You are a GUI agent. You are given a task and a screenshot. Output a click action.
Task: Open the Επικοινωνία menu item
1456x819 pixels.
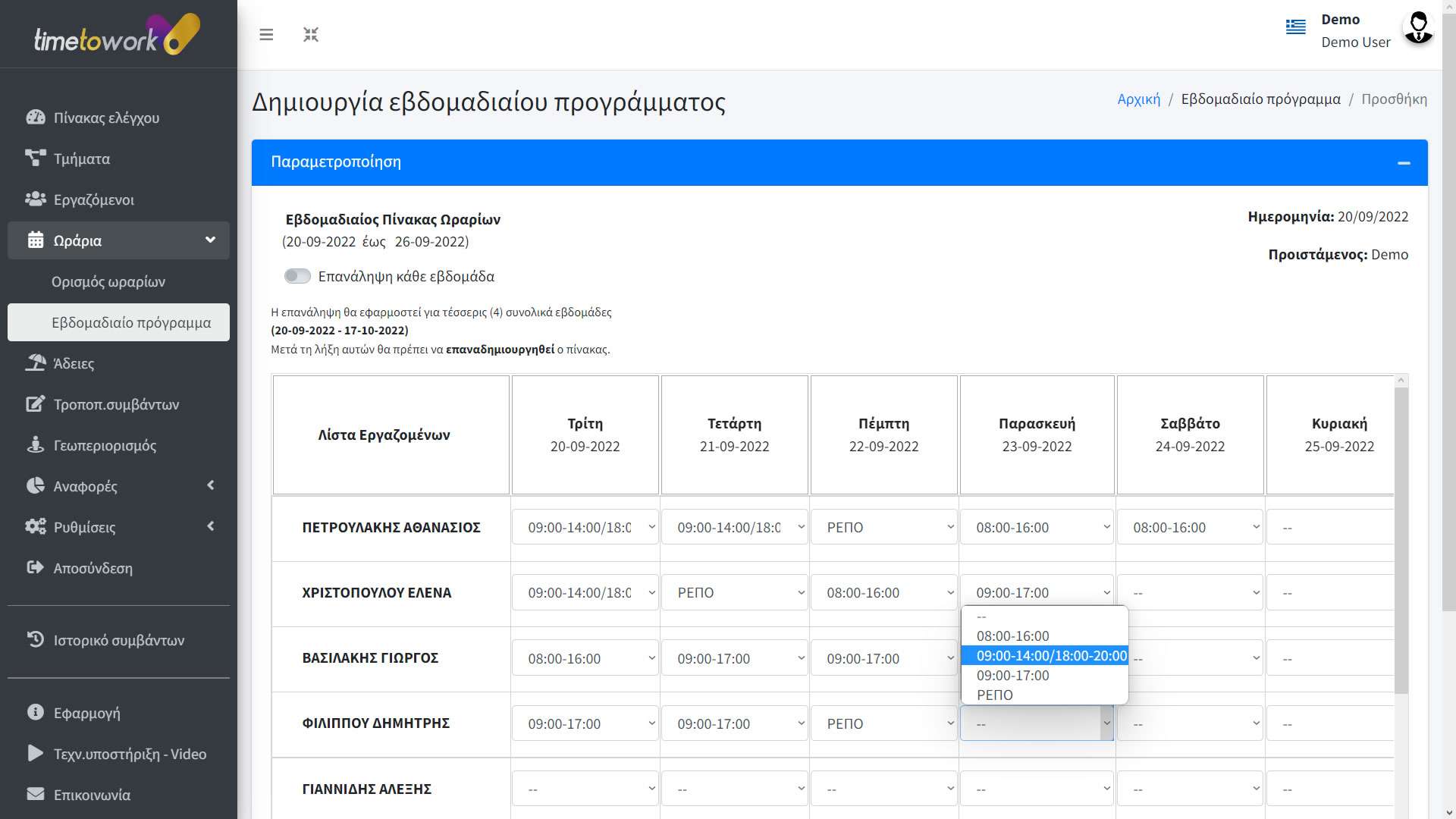pos(91,795)
